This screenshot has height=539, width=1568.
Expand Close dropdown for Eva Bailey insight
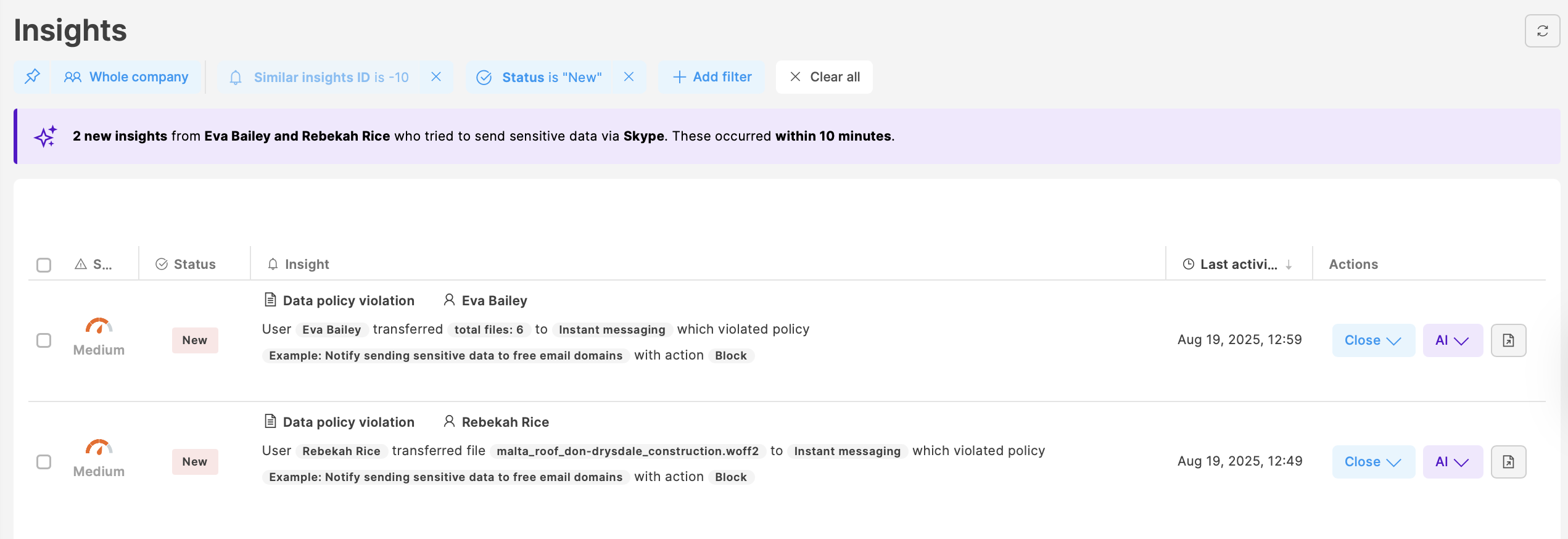pos(1373,340)
